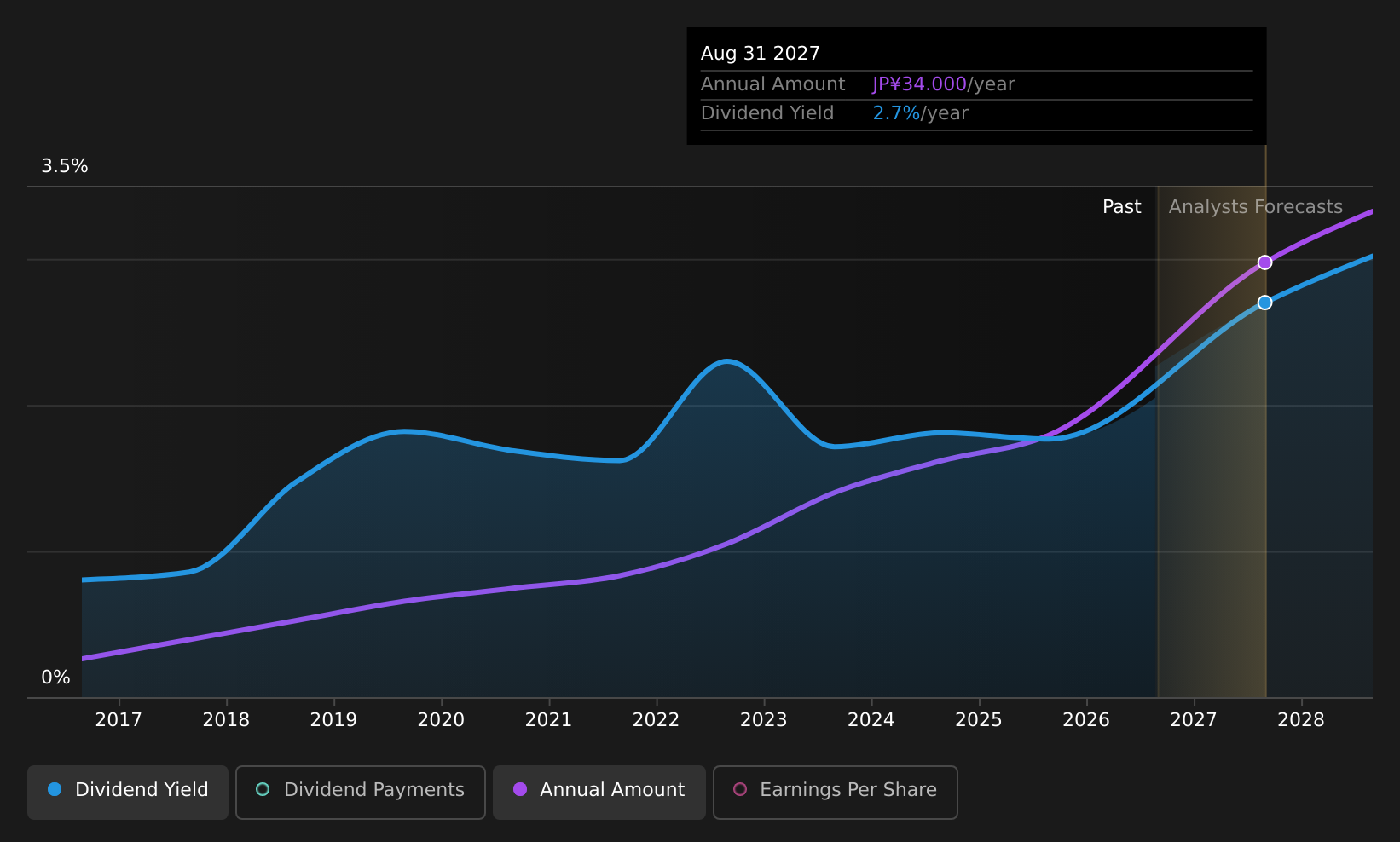Enable the Dividend Payments series
1400x842 pixels.
(x=361, y=792)
